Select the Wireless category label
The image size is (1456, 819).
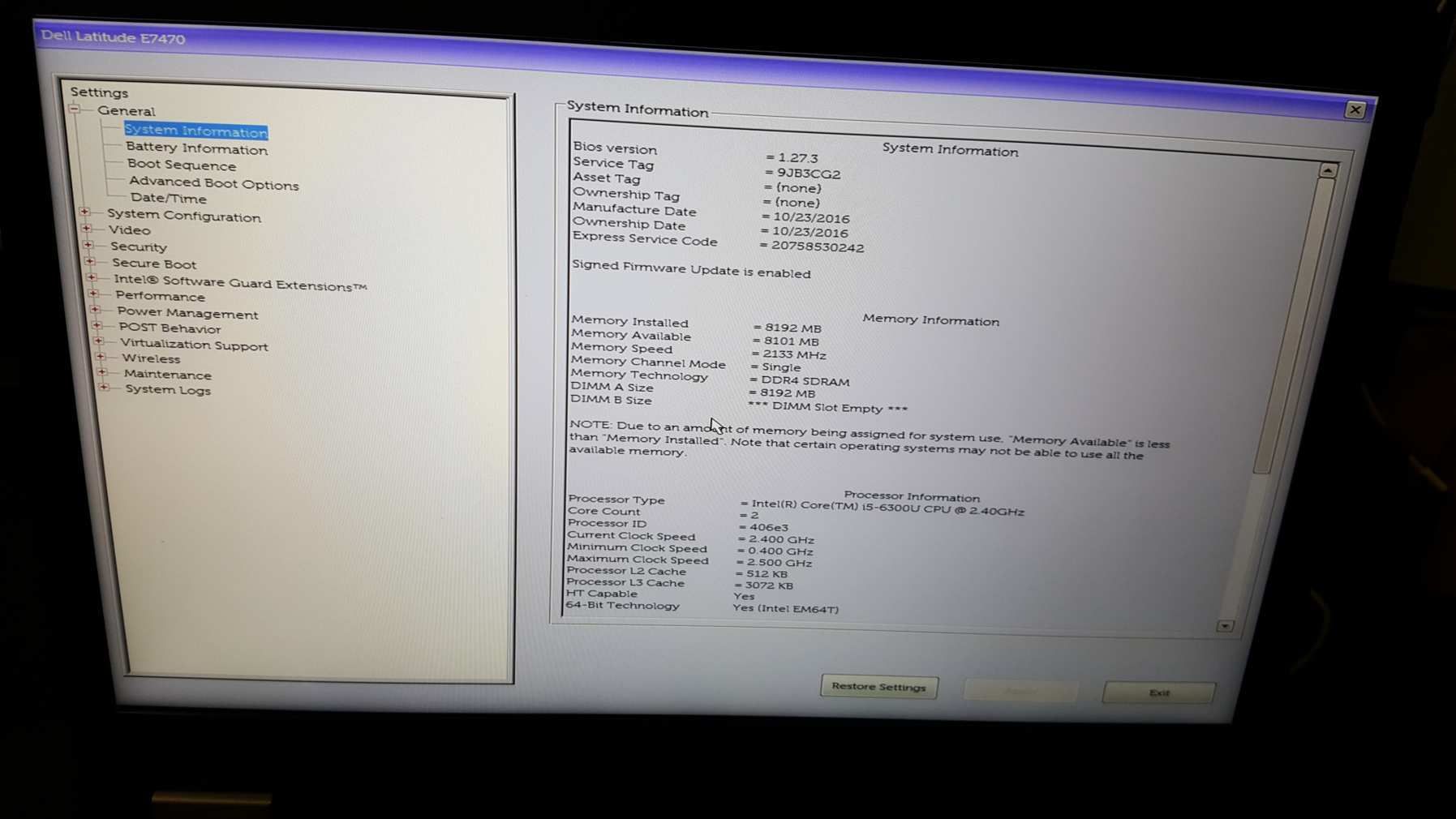[x=151, y=358]
